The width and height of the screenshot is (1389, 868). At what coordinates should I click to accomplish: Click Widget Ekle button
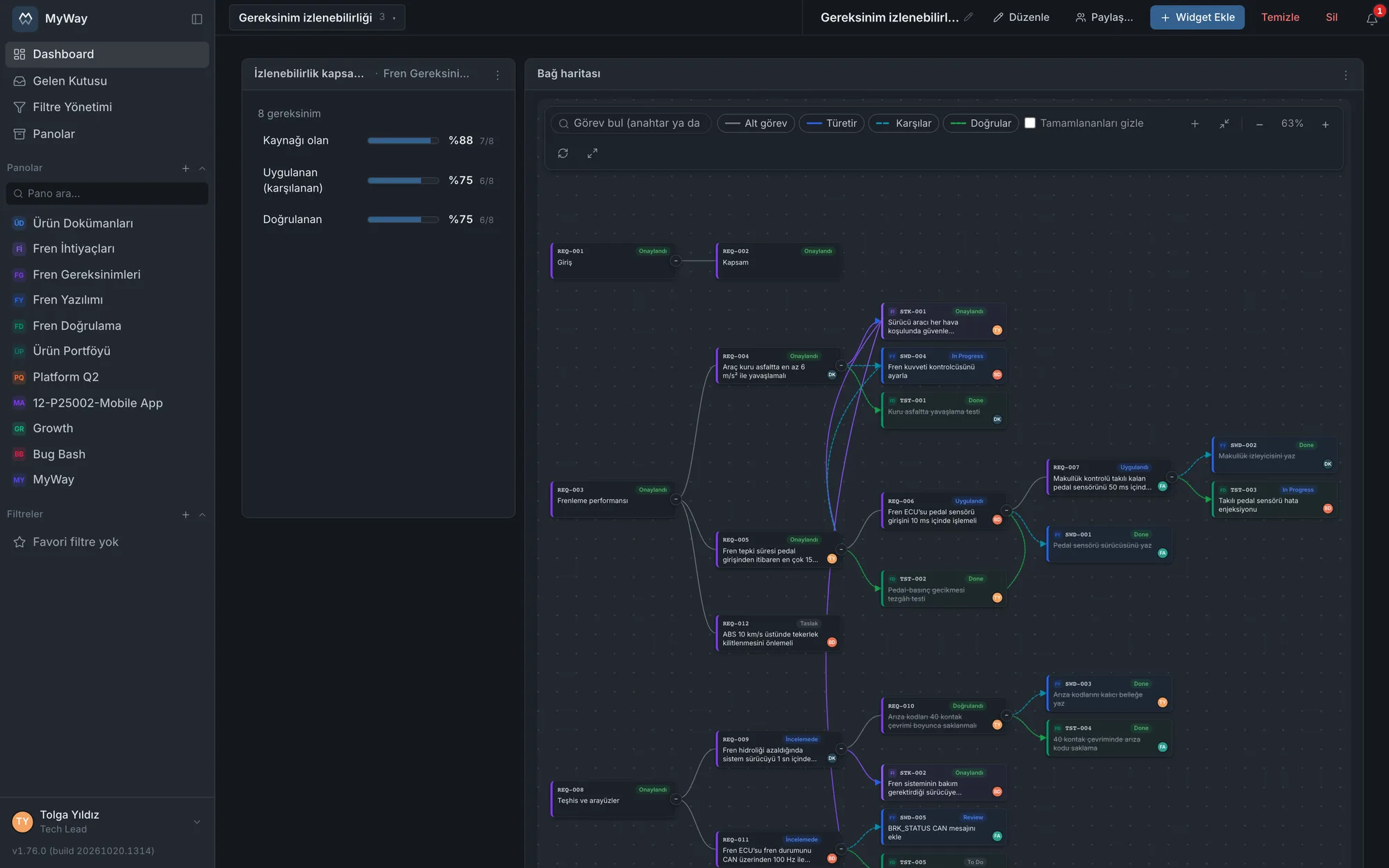1197,17
